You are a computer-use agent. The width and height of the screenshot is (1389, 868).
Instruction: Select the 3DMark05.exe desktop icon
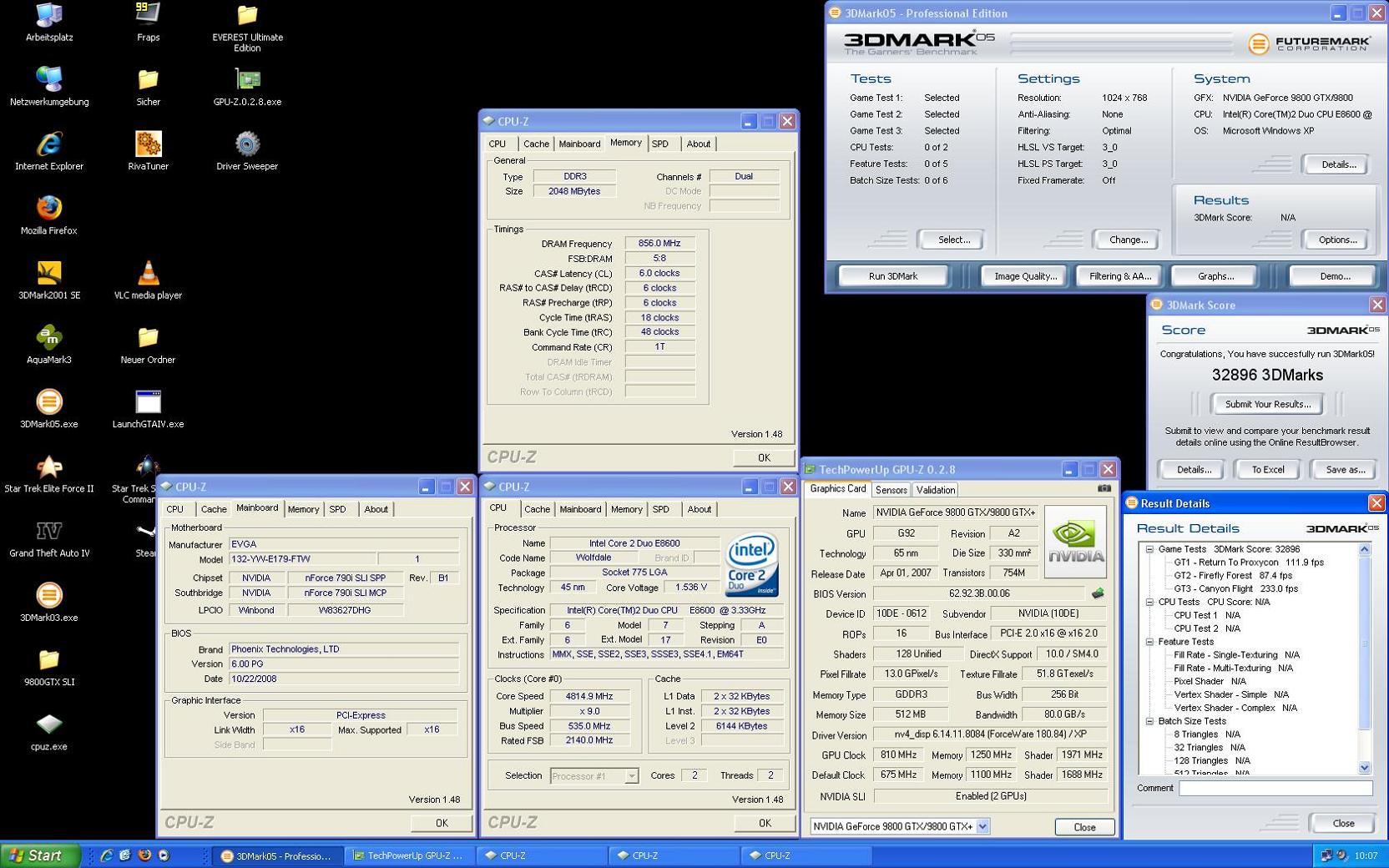(x=49, y=409)
